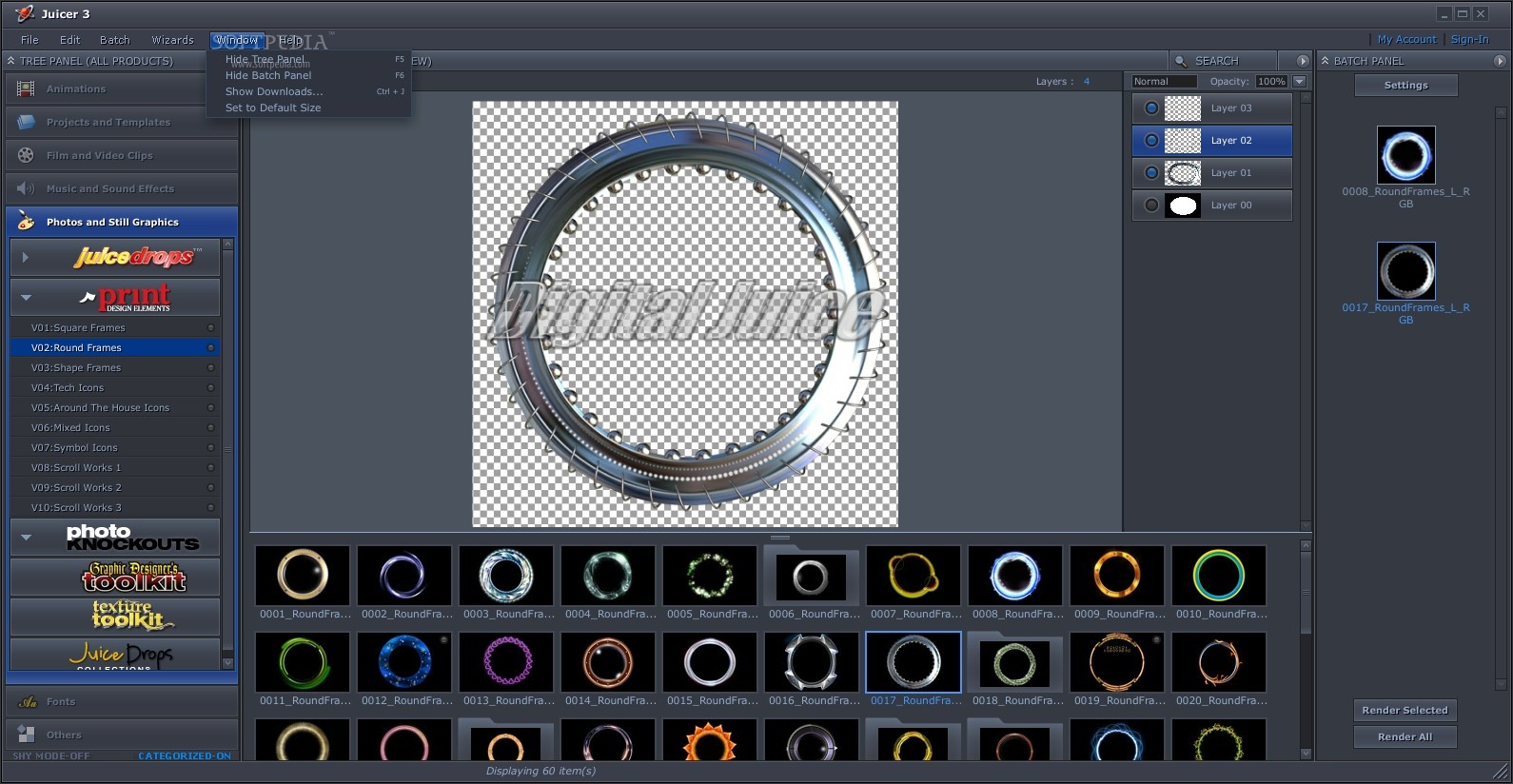The width and height of the screenshot is (1513, 784).
Task: Collapse the Tree Panel header
Action: coord(10,61)
